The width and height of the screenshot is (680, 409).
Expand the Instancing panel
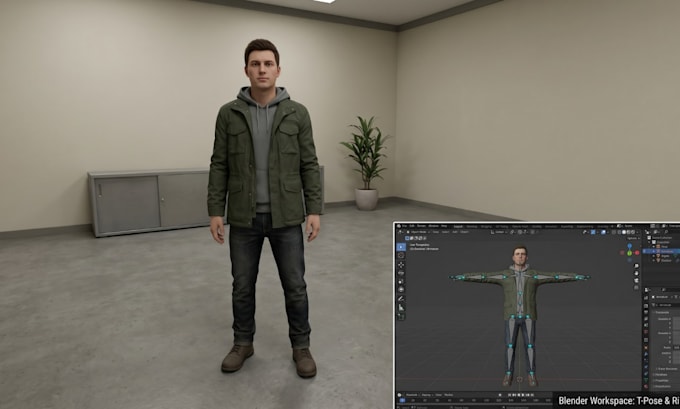pyautogui.click(x=663, y=386)
